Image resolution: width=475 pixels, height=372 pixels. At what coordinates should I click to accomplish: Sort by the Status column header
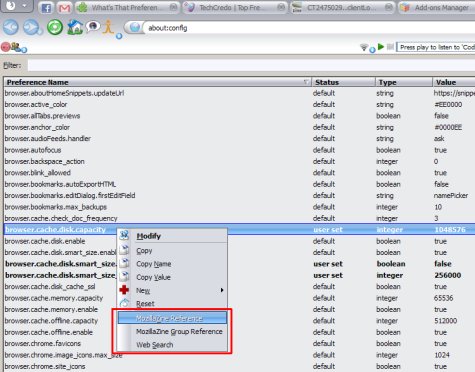tap(343, 82)
